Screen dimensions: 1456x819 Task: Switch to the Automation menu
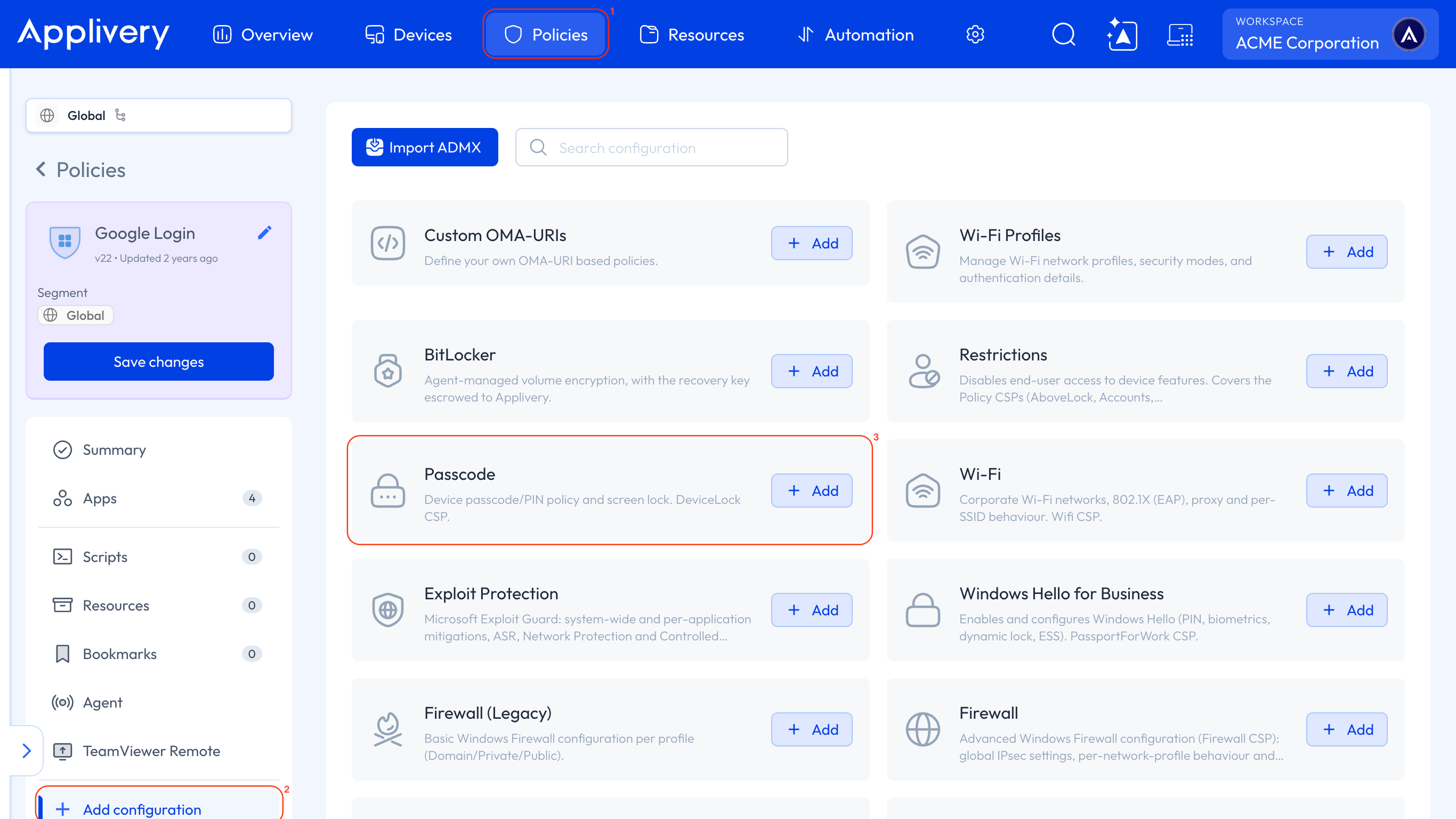coord(856,35)
